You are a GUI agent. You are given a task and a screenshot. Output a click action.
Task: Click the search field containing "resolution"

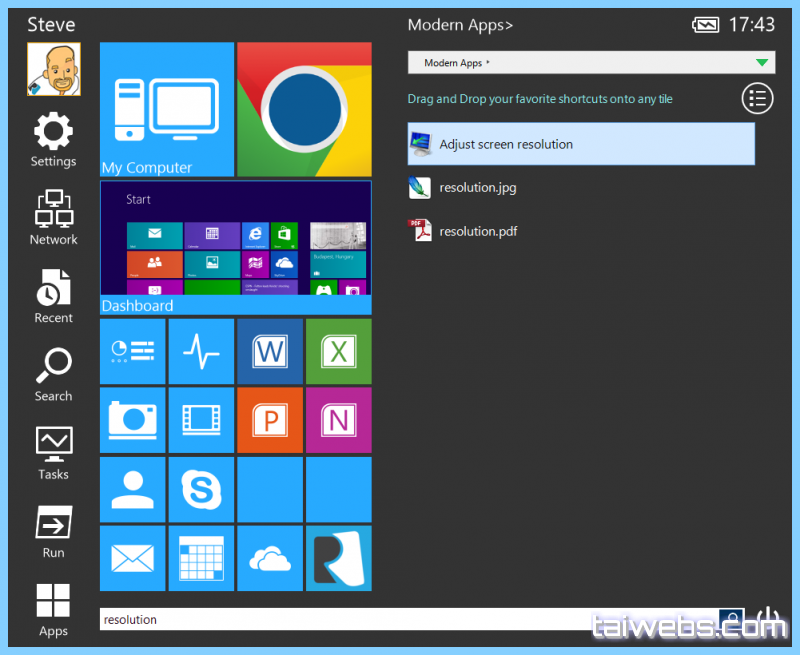[408, 619]
